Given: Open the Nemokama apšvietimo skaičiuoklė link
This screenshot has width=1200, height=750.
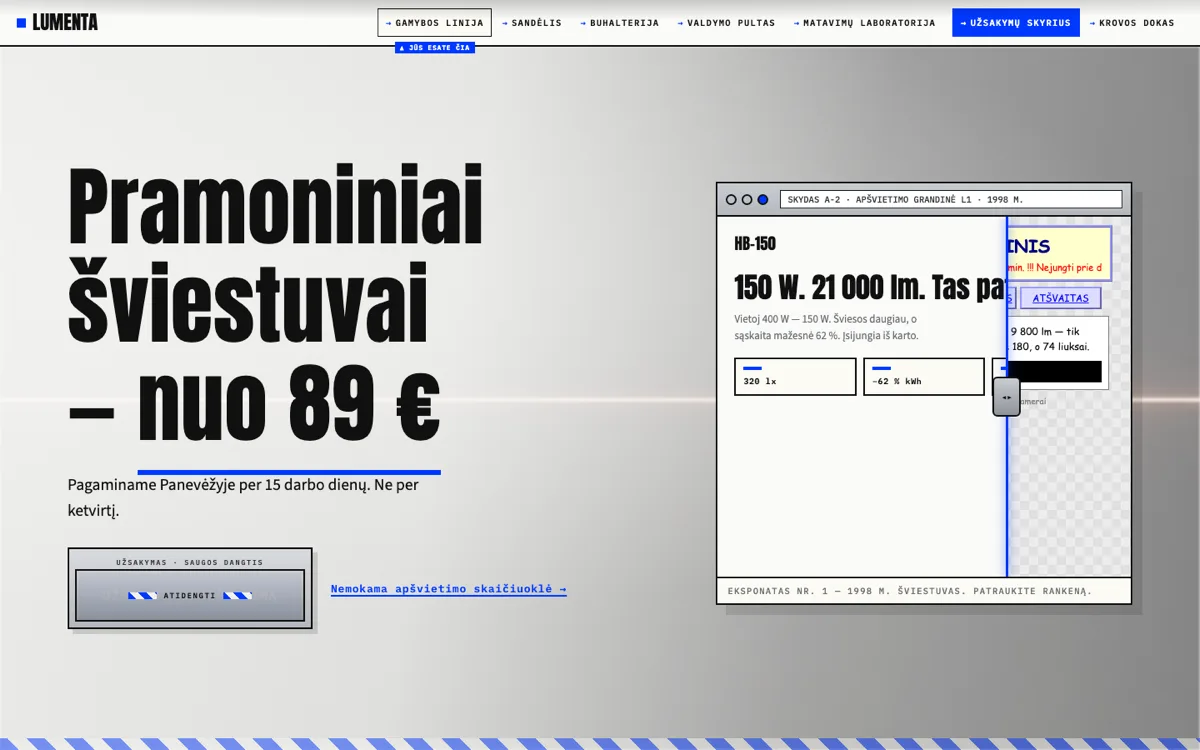Looking at the screenshot, I should pos(449,589).
